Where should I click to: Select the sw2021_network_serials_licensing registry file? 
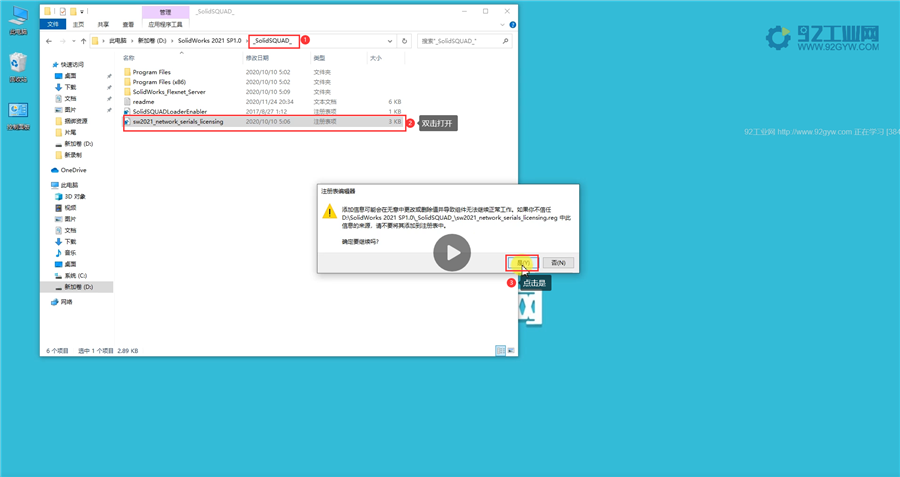tap(264, 122)
